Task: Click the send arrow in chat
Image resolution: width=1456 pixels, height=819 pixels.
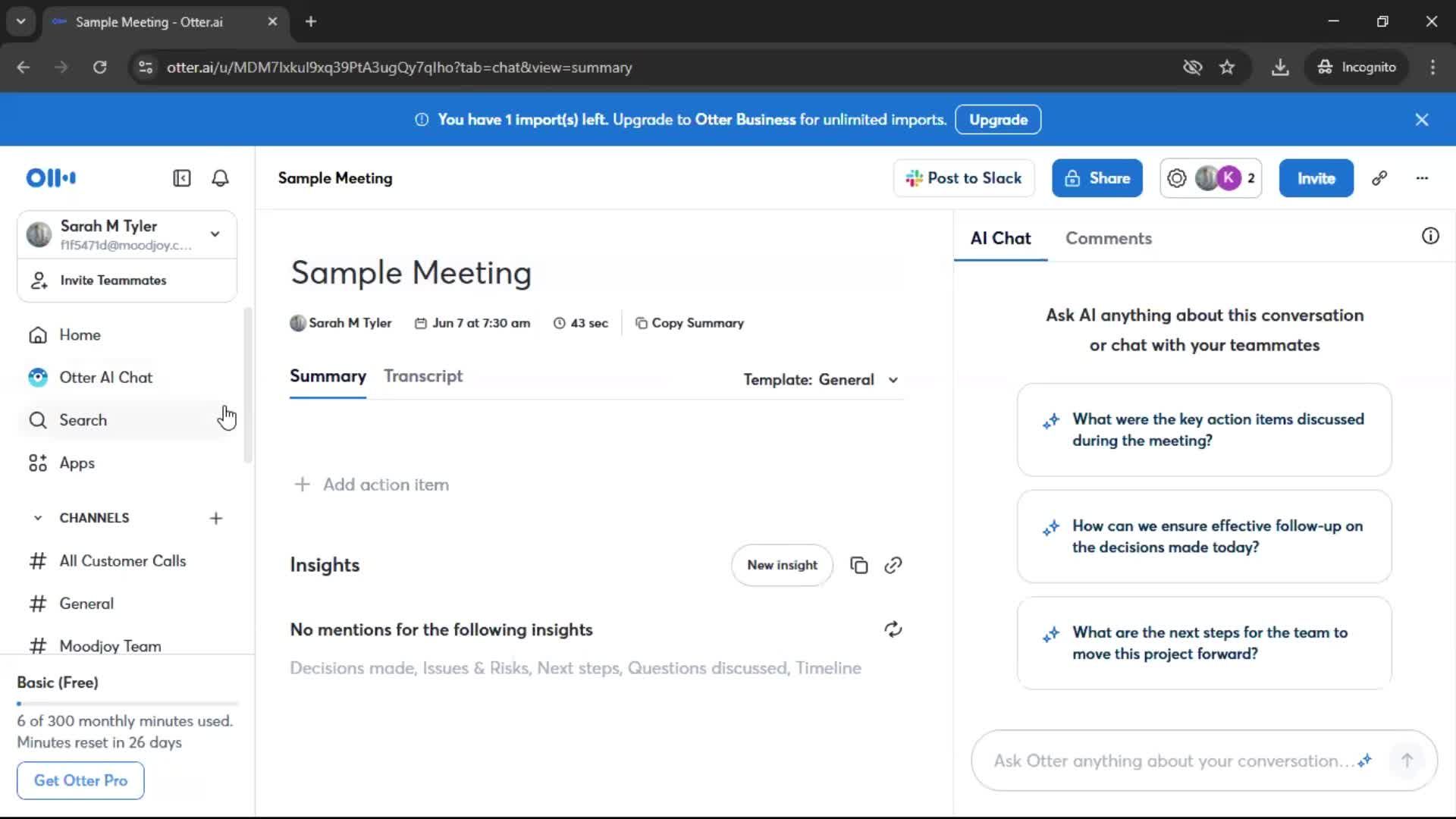Action: 1407,761
